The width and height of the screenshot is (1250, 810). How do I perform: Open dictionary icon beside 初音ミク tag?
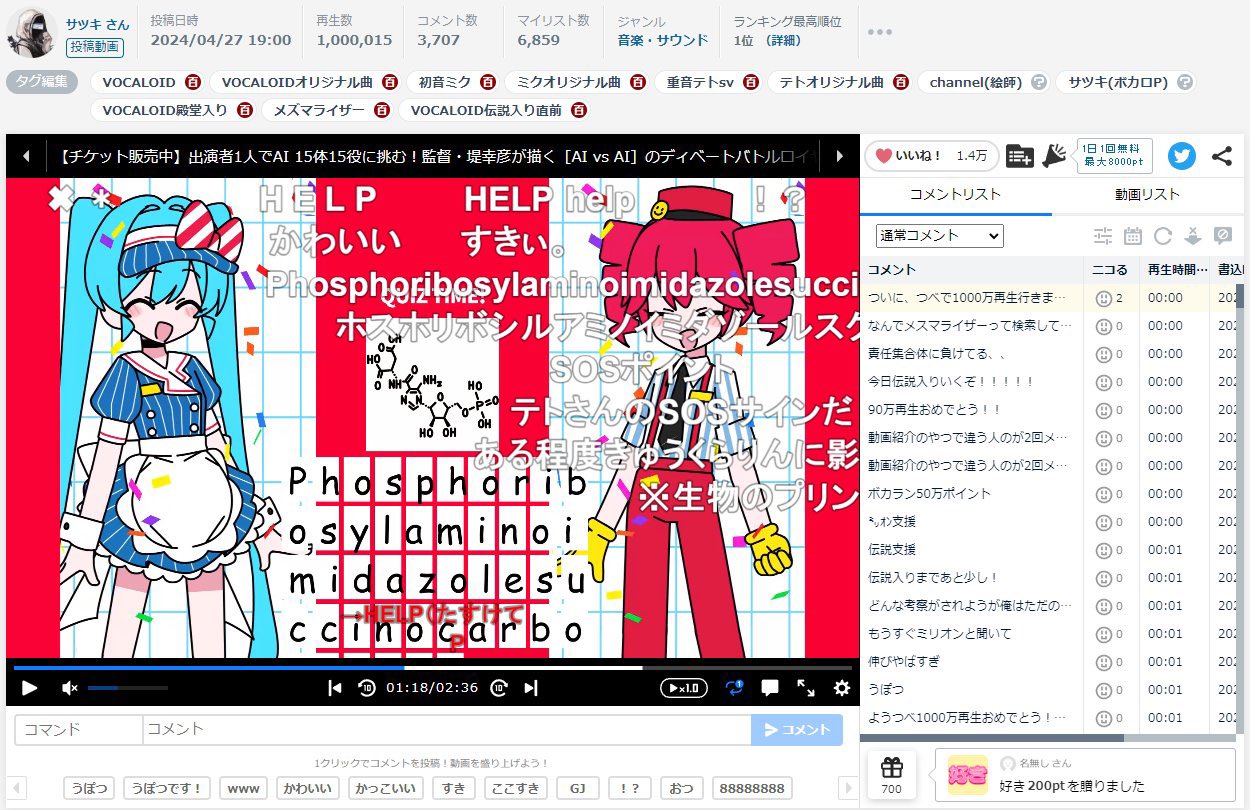487,82
